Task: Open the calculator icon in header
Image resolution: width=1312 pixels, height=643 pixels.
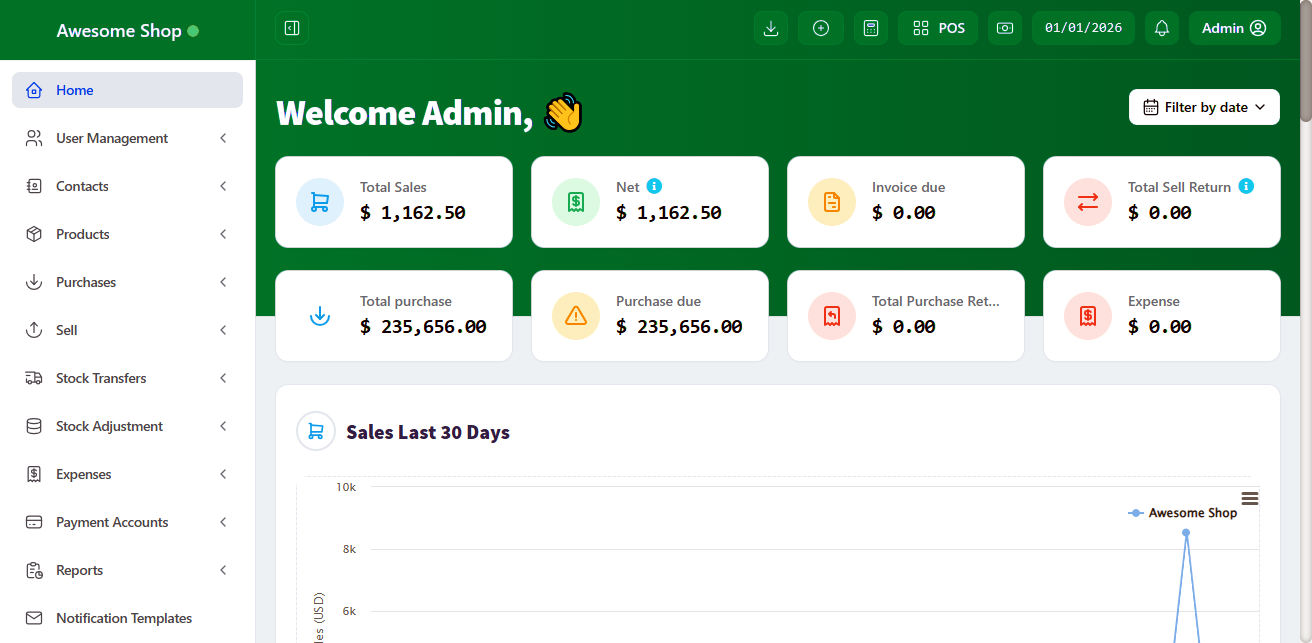Action: (871, 28)
